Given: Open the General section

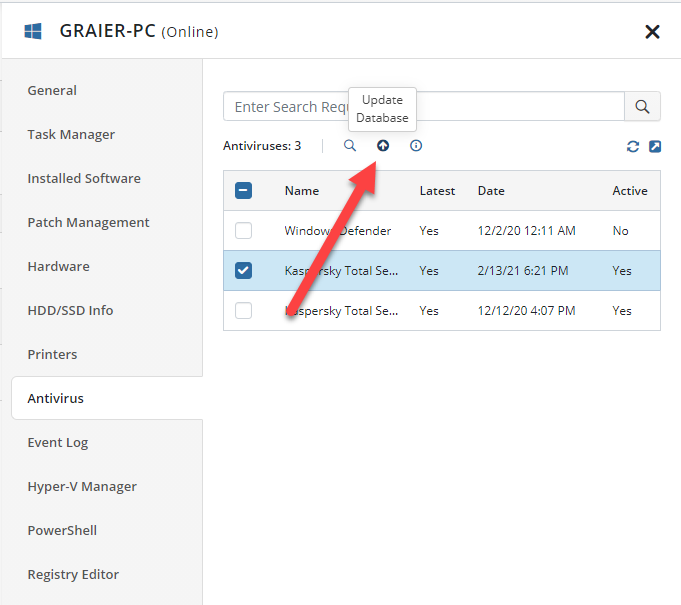Looking at the screenshot, I should click(x=52, y=90).
